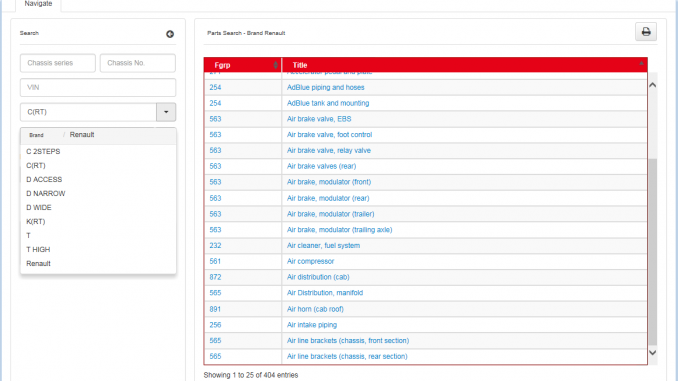Open AdBlue piping and hoses
Screen dimensions: 678x381
coord(326,87)
